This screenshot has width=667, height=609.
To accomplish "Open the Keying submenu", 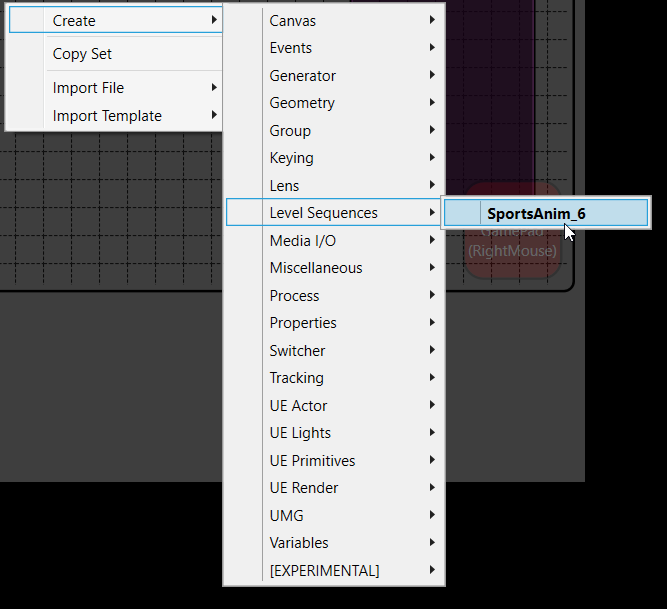I will 291,158.
